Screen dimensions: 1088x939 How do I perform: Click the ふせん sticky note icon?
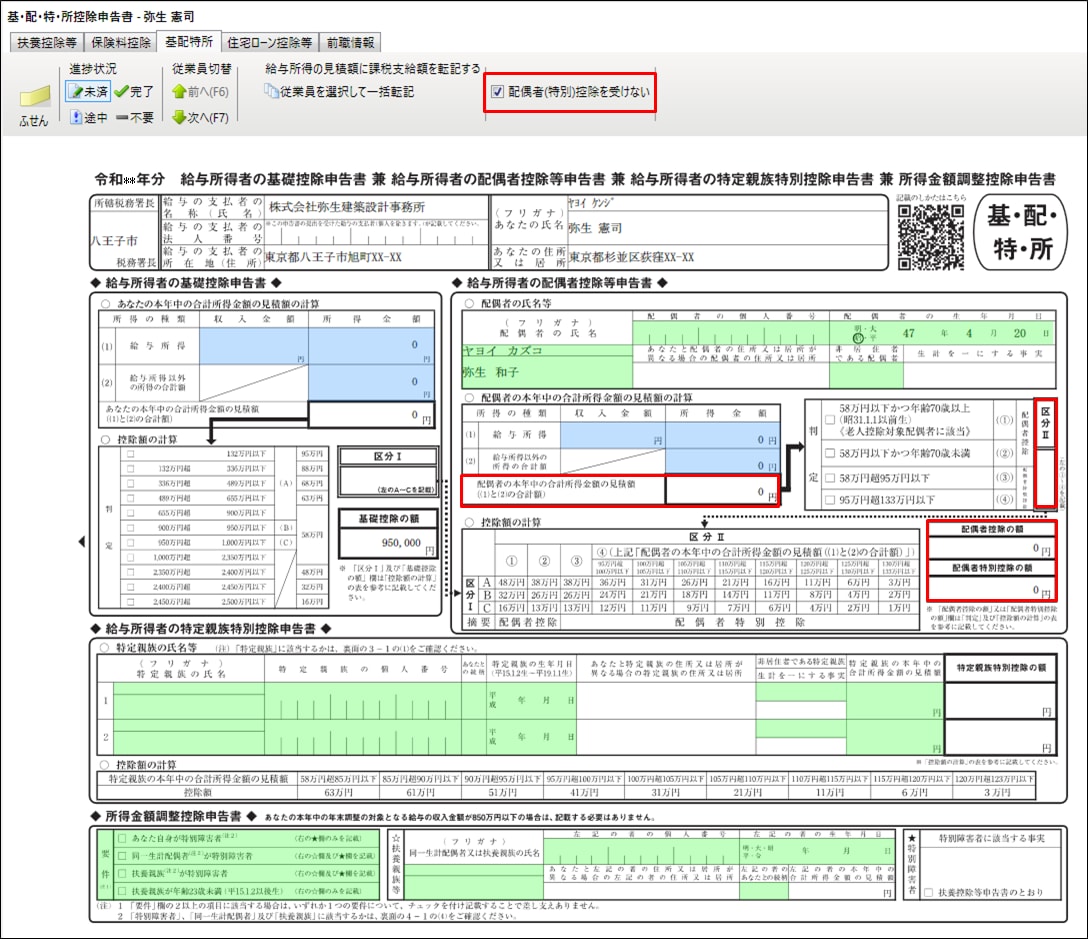tap(35, 100)
